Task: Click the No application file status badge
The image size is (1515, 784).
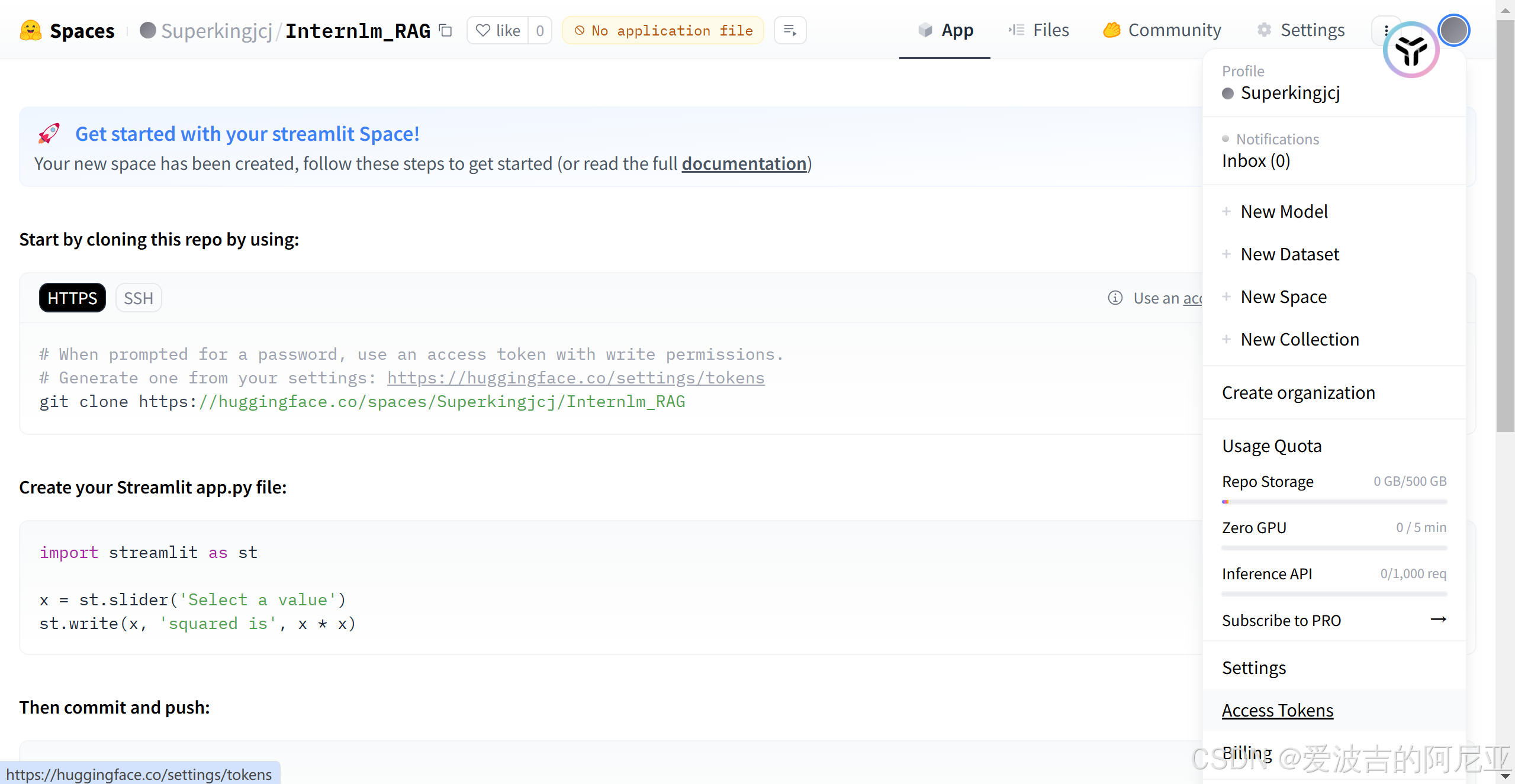Action: coord(662,30)
